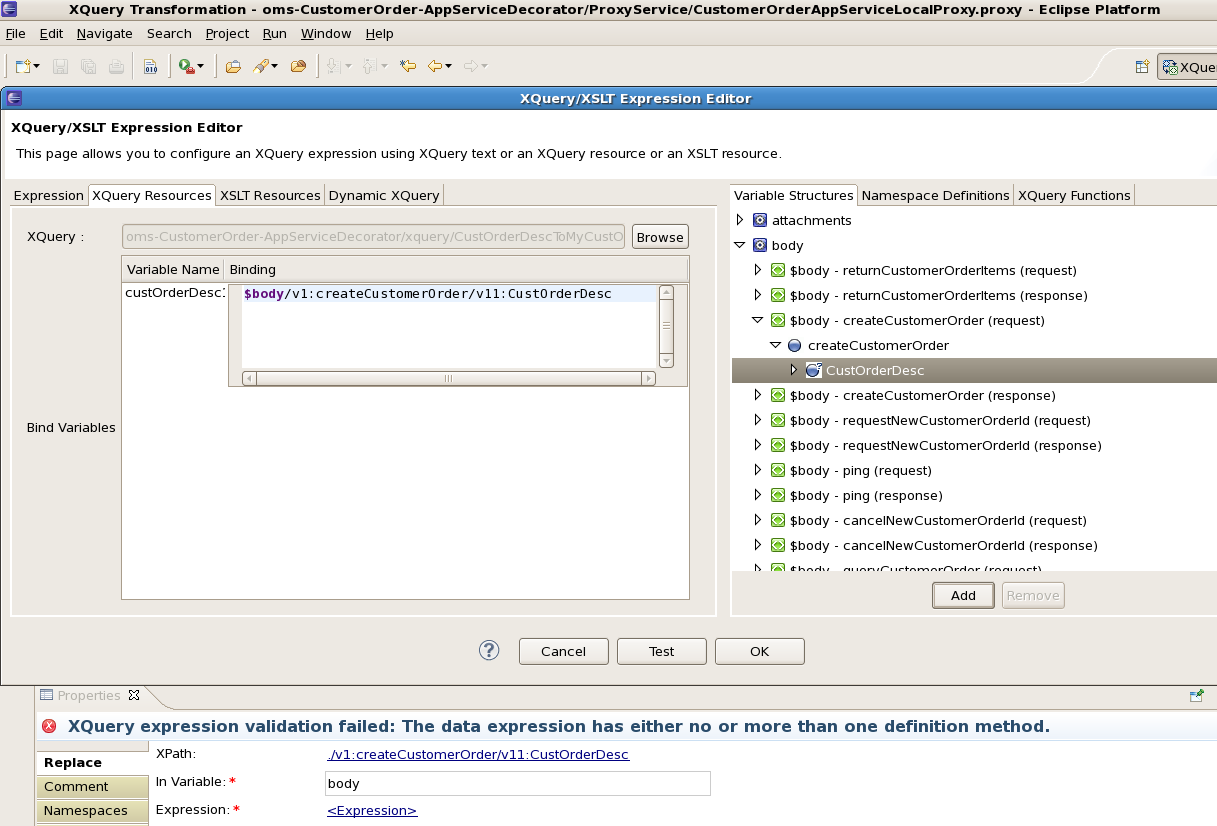The height and width of the screenshot is (826, 1217).
Task: Click the <Expression> link
Action: pyautogui.click(x=372, y=810)
